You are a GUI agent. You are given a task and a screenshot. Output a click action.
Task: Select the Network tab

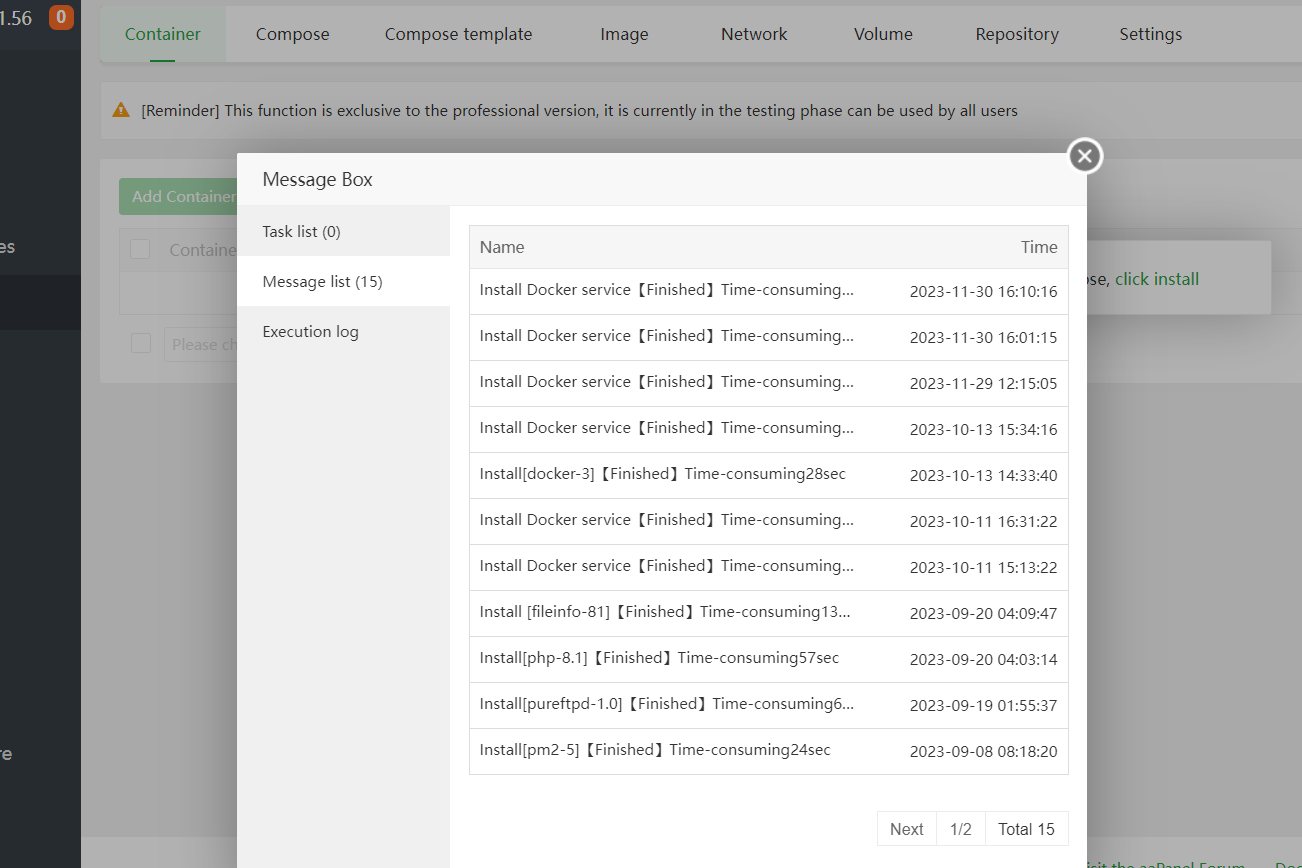coord(754,34)
